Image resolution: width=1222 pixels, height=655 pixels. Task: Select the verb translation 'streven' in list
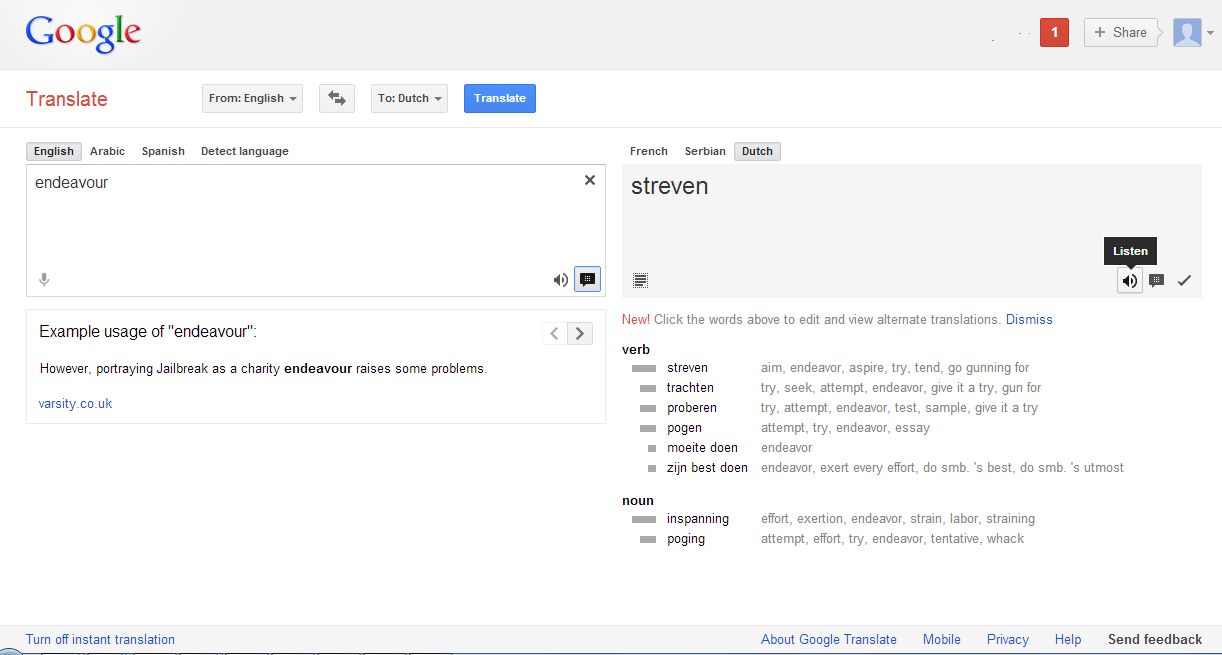click(x=687, y=368)
